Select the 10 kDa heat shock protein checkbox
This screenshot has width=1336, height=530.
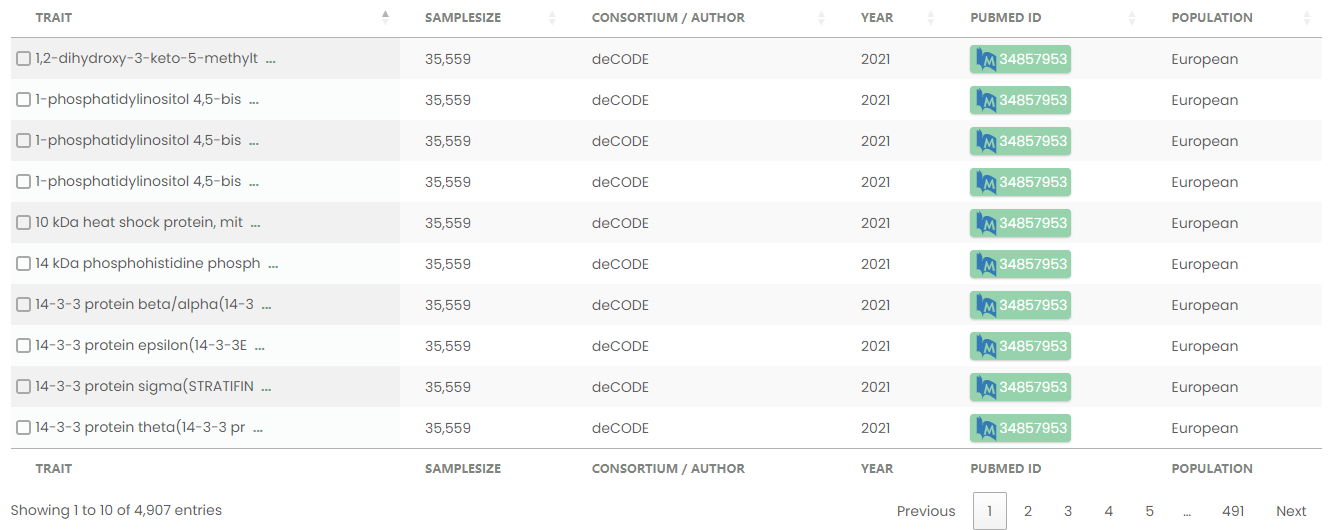(x=23, y=223)
